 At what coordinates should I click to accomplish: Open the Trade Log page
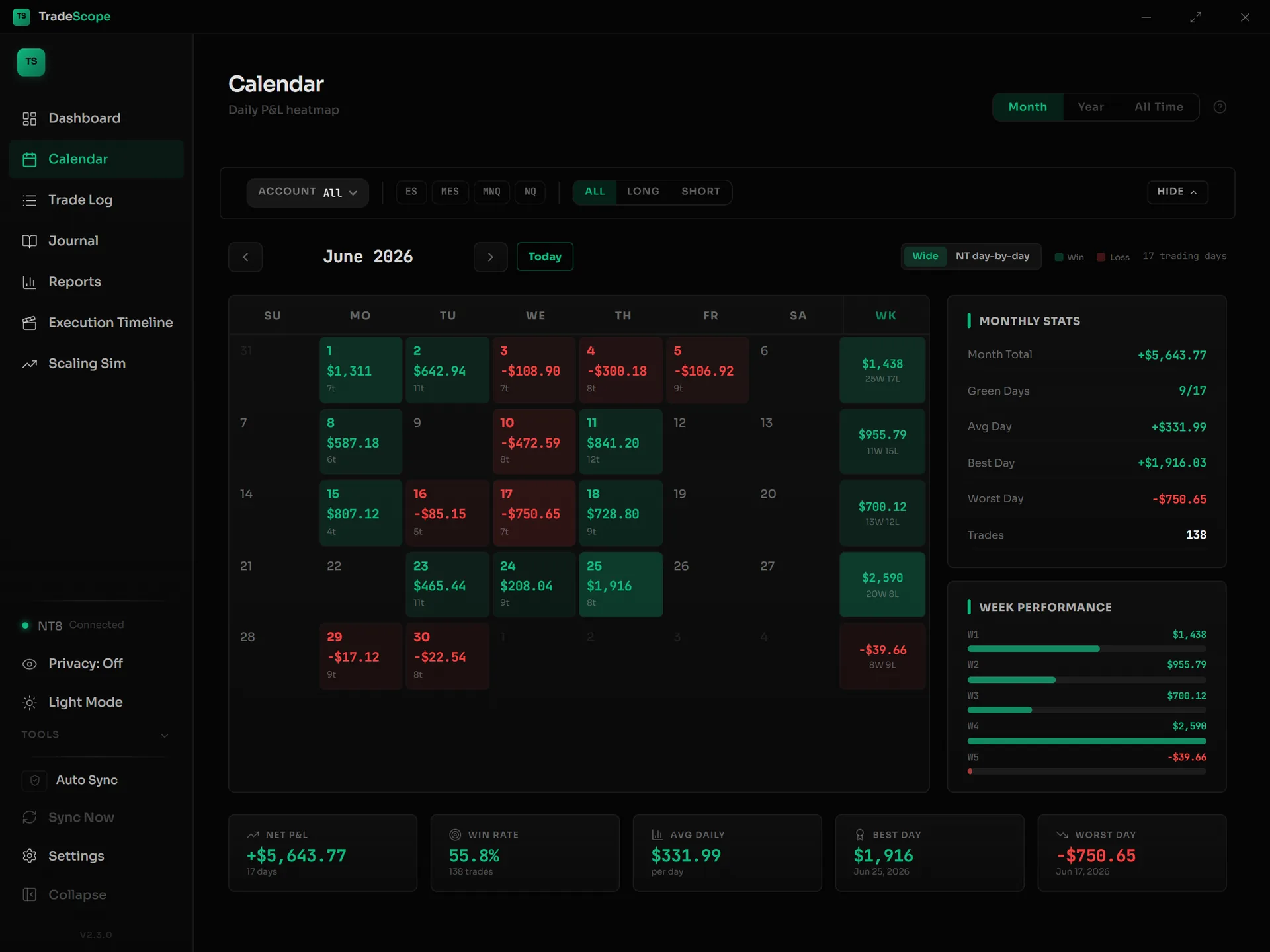(95, 200)
